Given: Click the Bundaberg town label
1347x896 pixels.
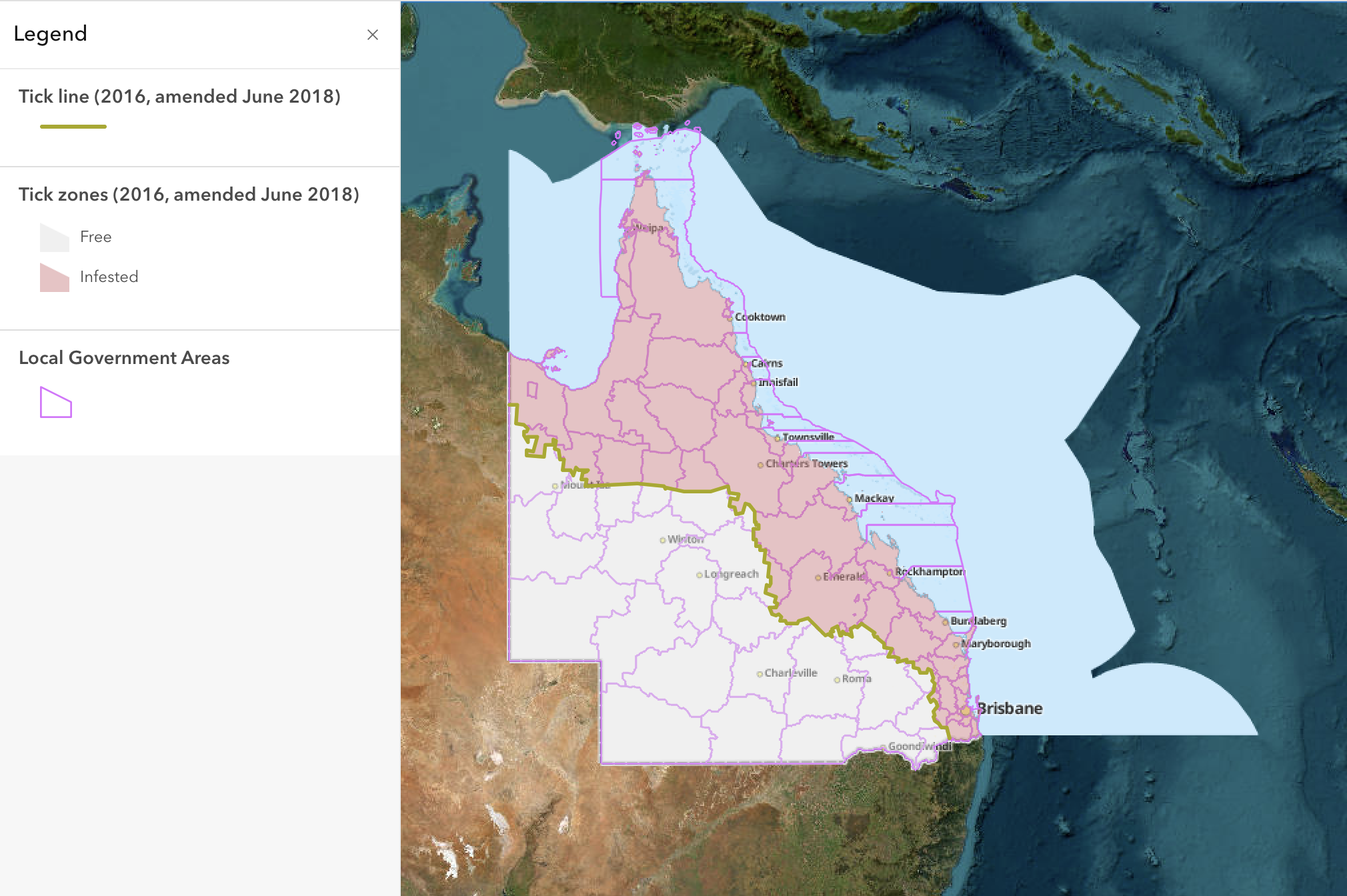Looking at the screenshot, I should click(978, 621).
